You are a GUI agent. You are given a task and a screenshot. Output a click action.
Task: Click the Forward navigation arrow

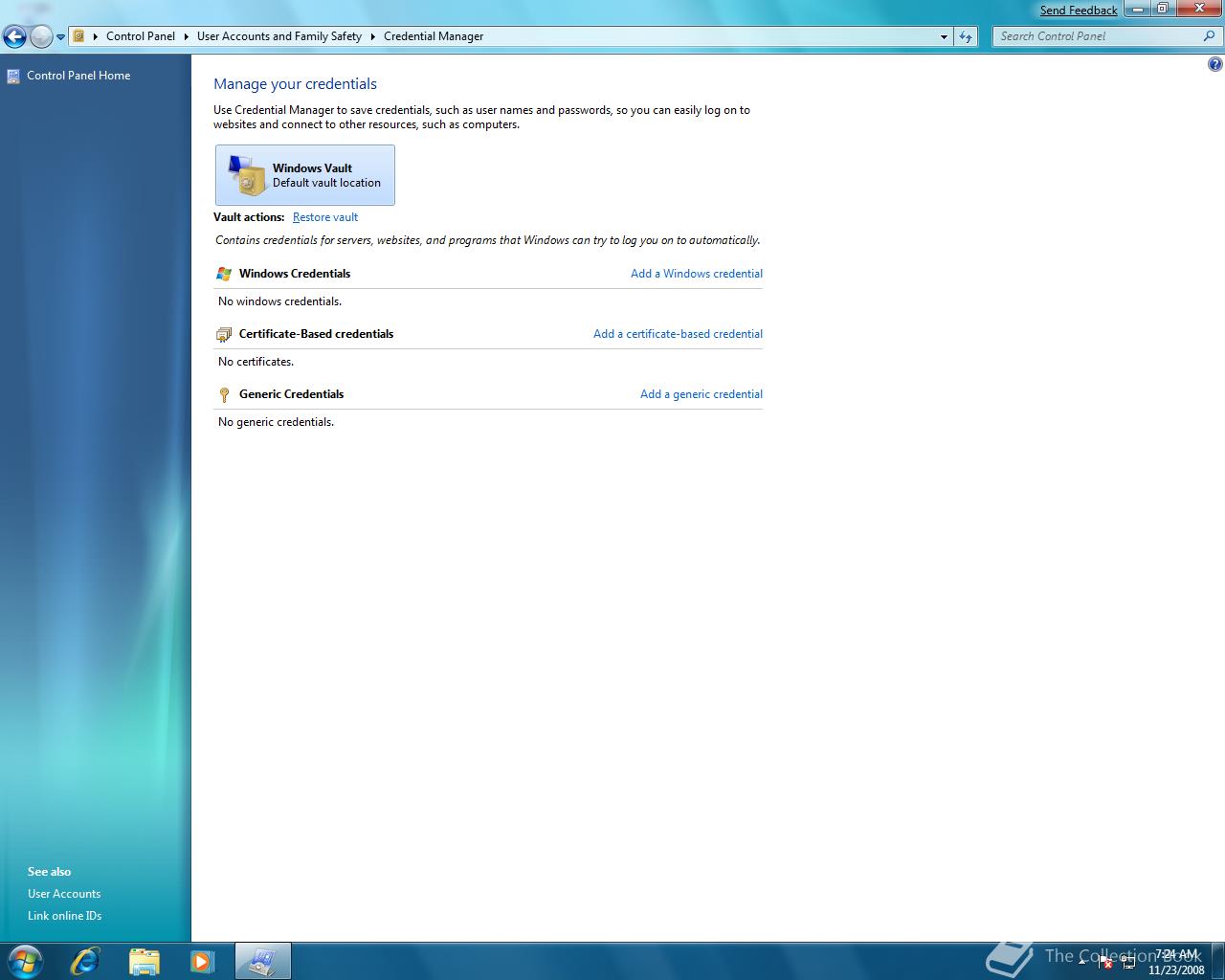(x=41, y=36)
